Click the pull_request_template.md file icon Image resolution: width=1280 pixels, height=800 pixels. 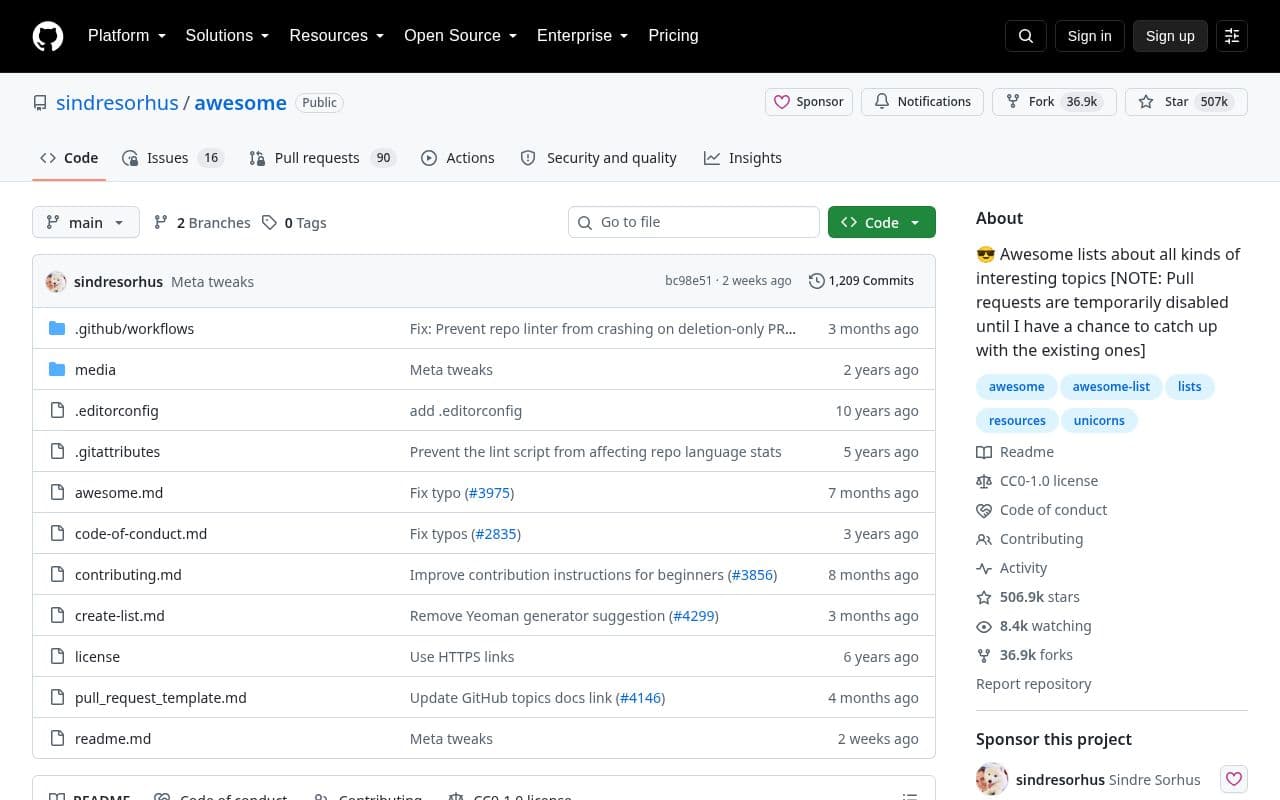click(57, 698)
